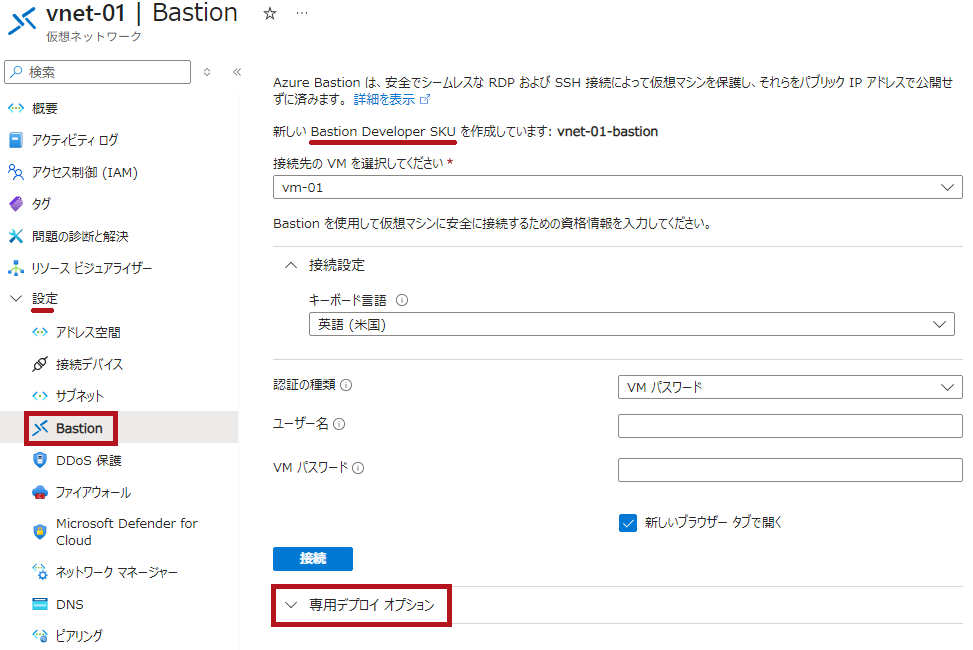Click the ピアリング icon

coord(40,636)
